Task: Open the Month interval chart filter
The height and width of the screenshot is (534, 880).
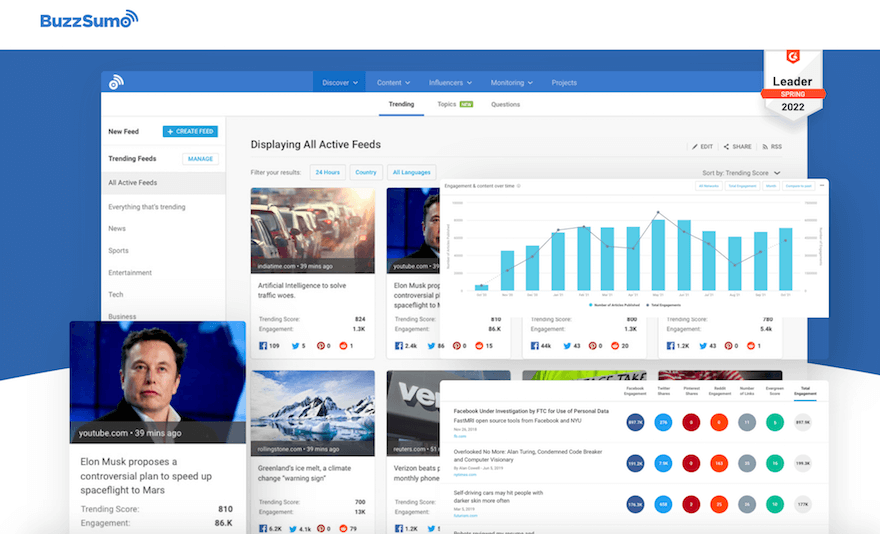Action: [x=771, y=186]
